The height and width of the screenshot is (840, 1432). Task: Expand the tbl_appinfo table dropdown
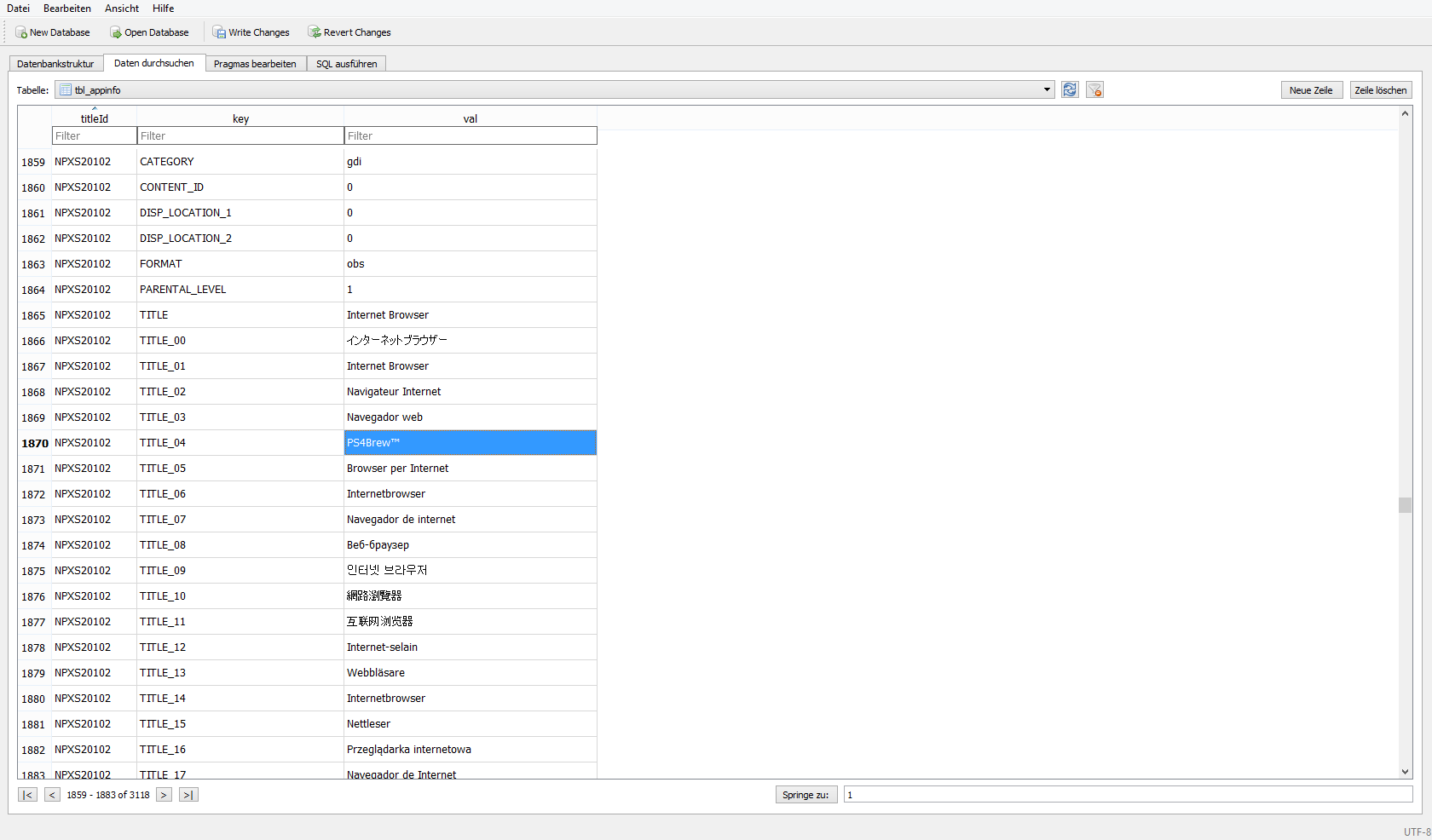[1047, 89]
